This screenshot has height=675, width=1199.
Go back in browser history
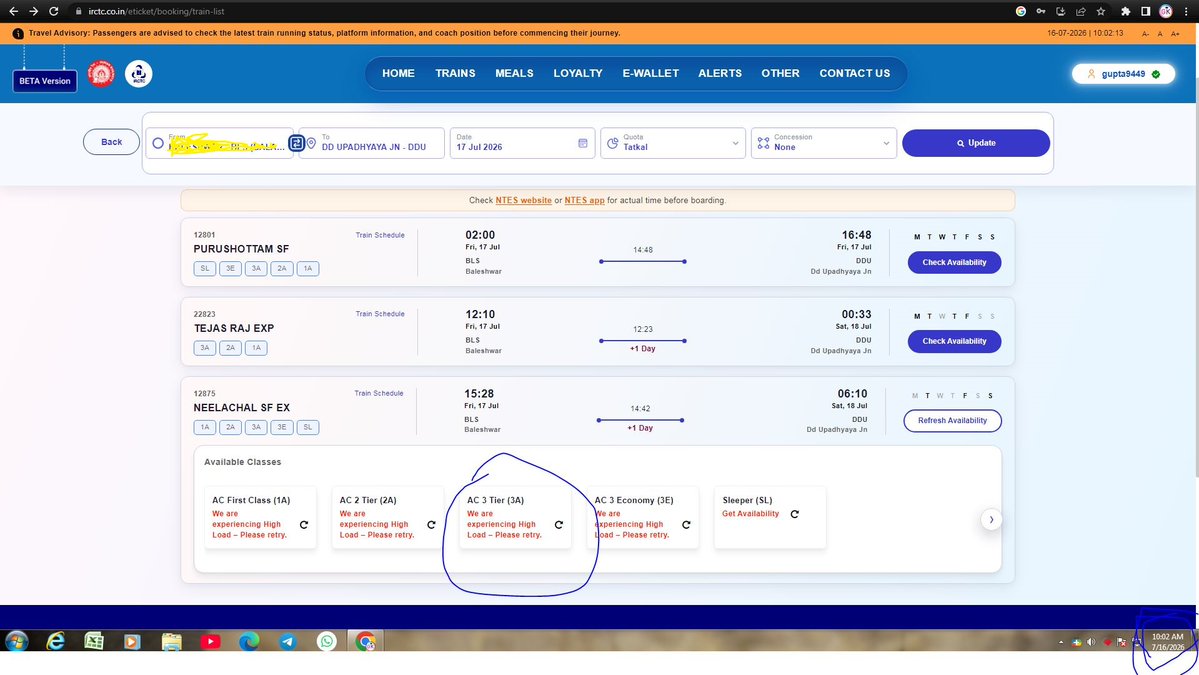13,11
